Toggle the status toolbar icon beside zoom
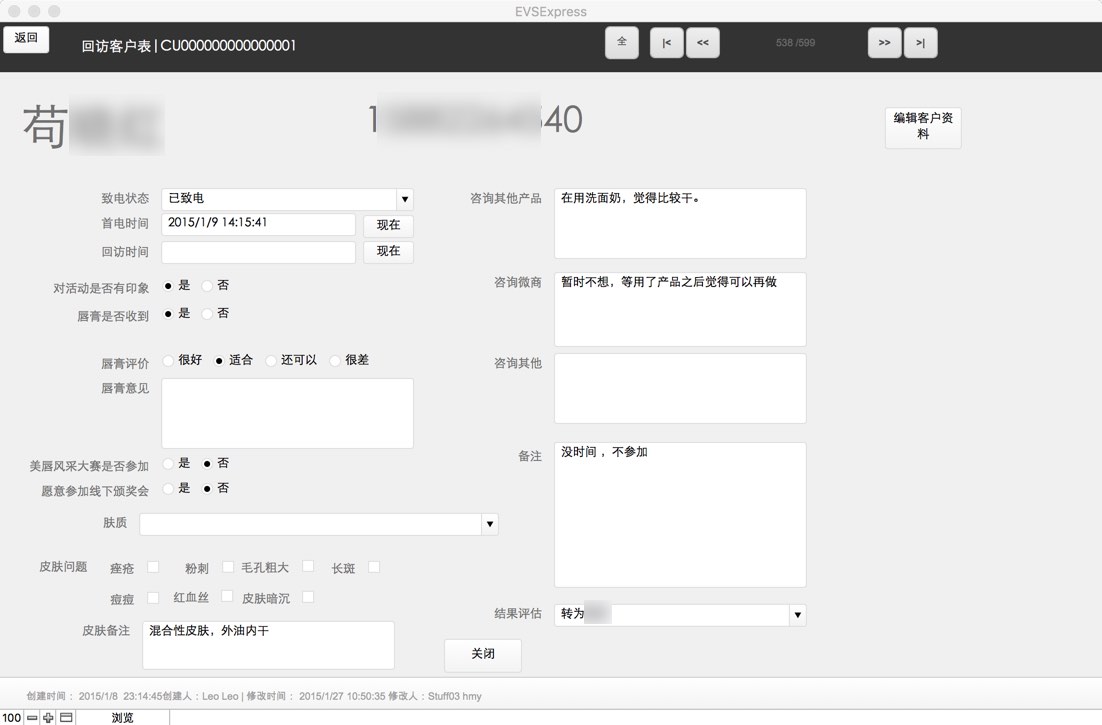Image resolution: width=1102 pixels, height=725 pixels. tap(66, 717)
